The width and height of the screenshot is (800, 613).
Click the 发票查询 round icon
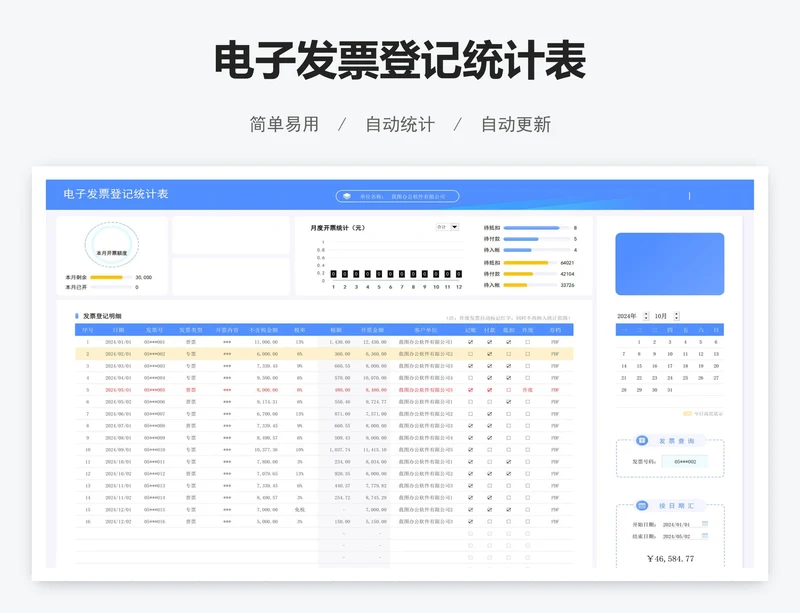[x=642, y=440]
